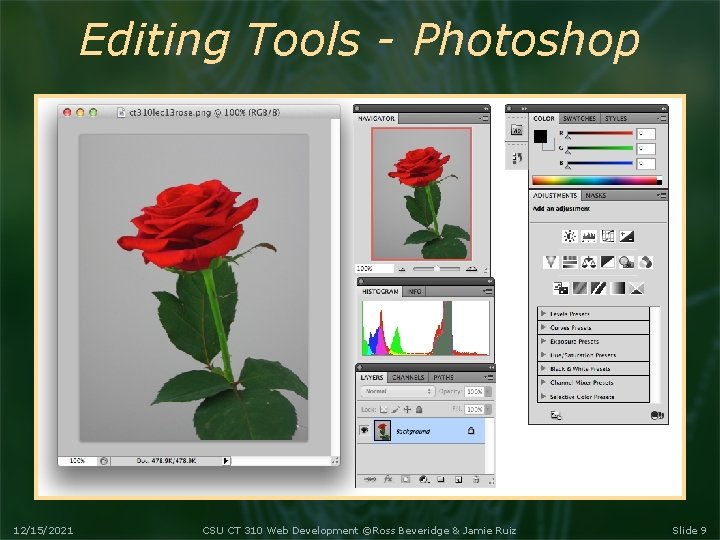This screenshot has width=720, height=540.
Task: Add a Brightness/Contrast adjustment
Action: click(570, 236)
